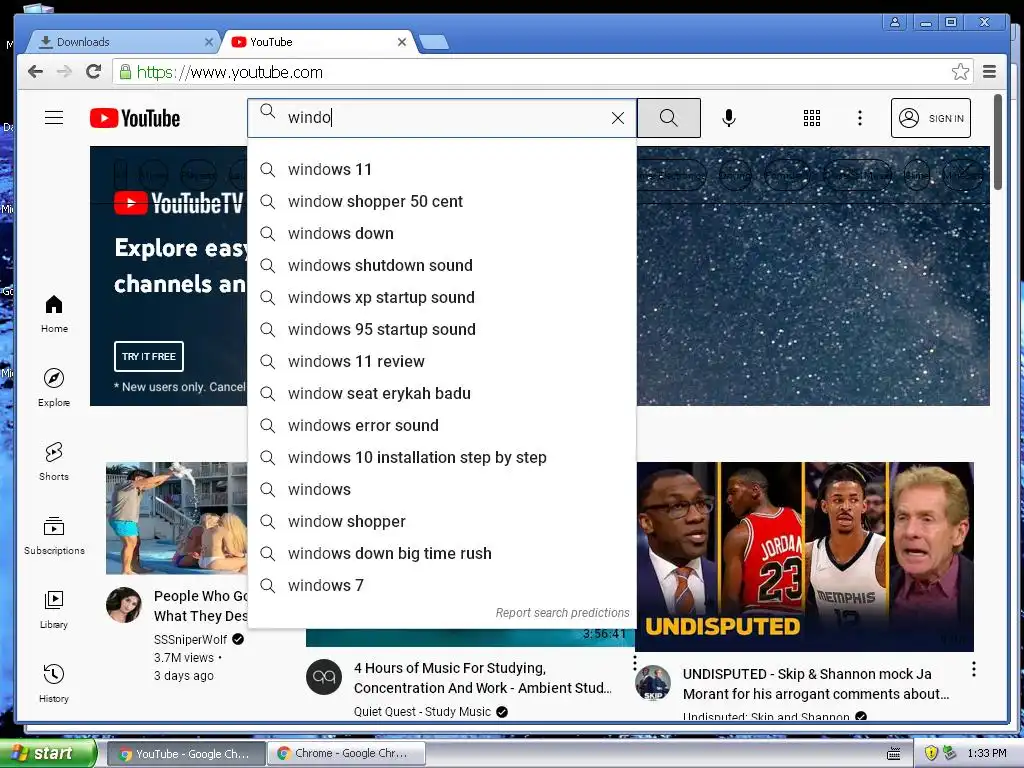Click the page vertical scrollbar thumb
The image size is (1024, 768).
997,142
